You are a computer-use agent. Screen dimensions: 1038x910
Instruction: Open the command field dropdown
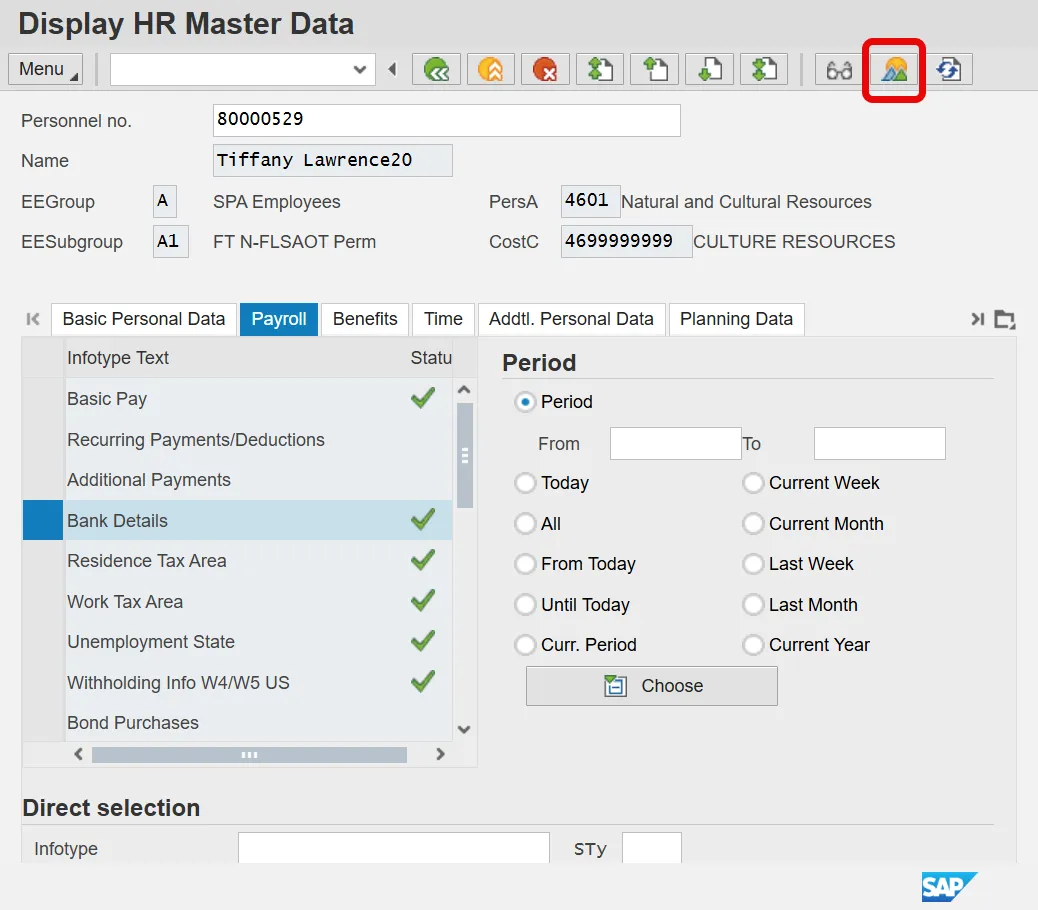tap(360, 69)
